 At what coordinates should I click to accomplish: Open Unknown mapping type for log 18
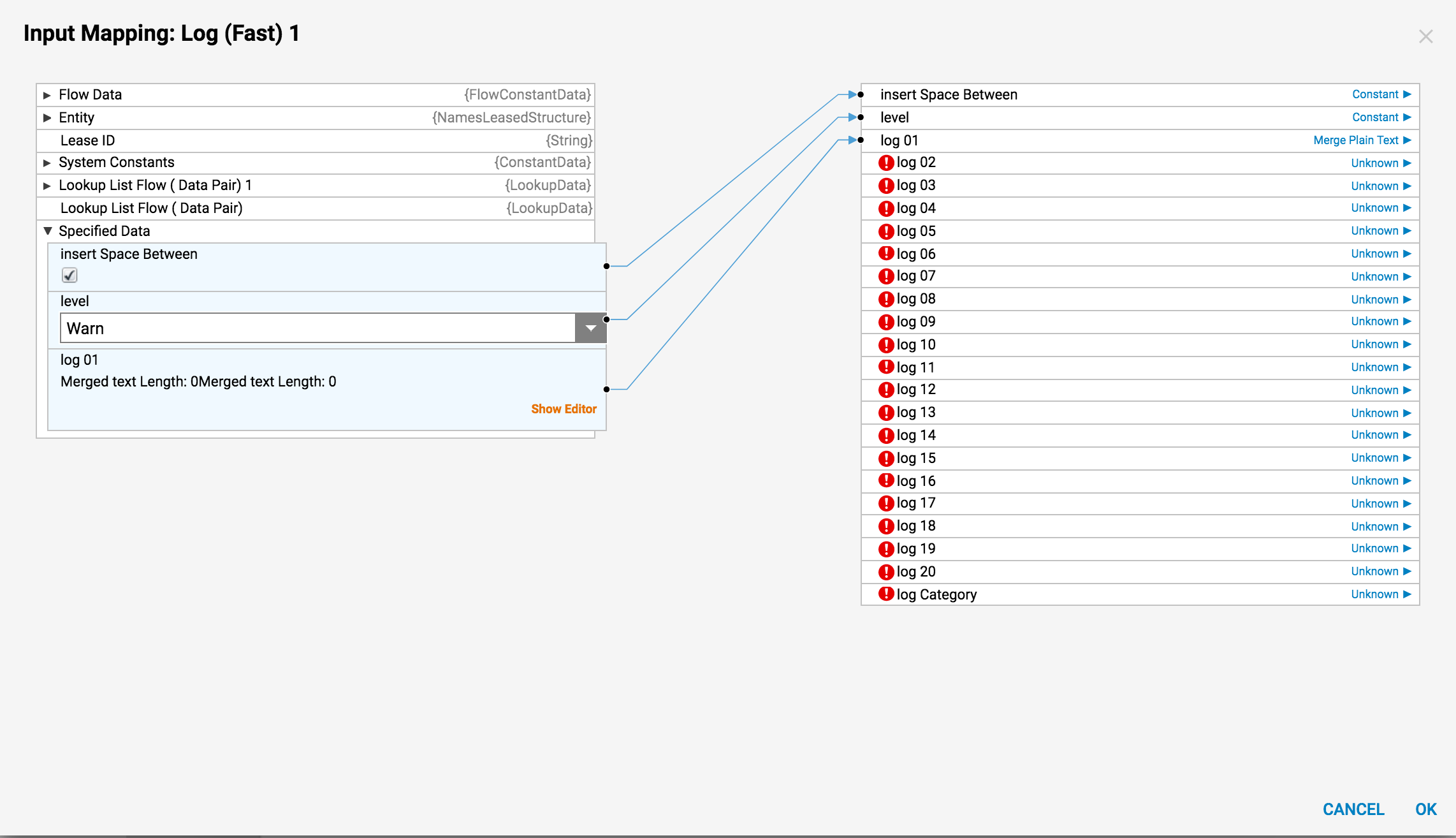click(x=1381, y=527)
